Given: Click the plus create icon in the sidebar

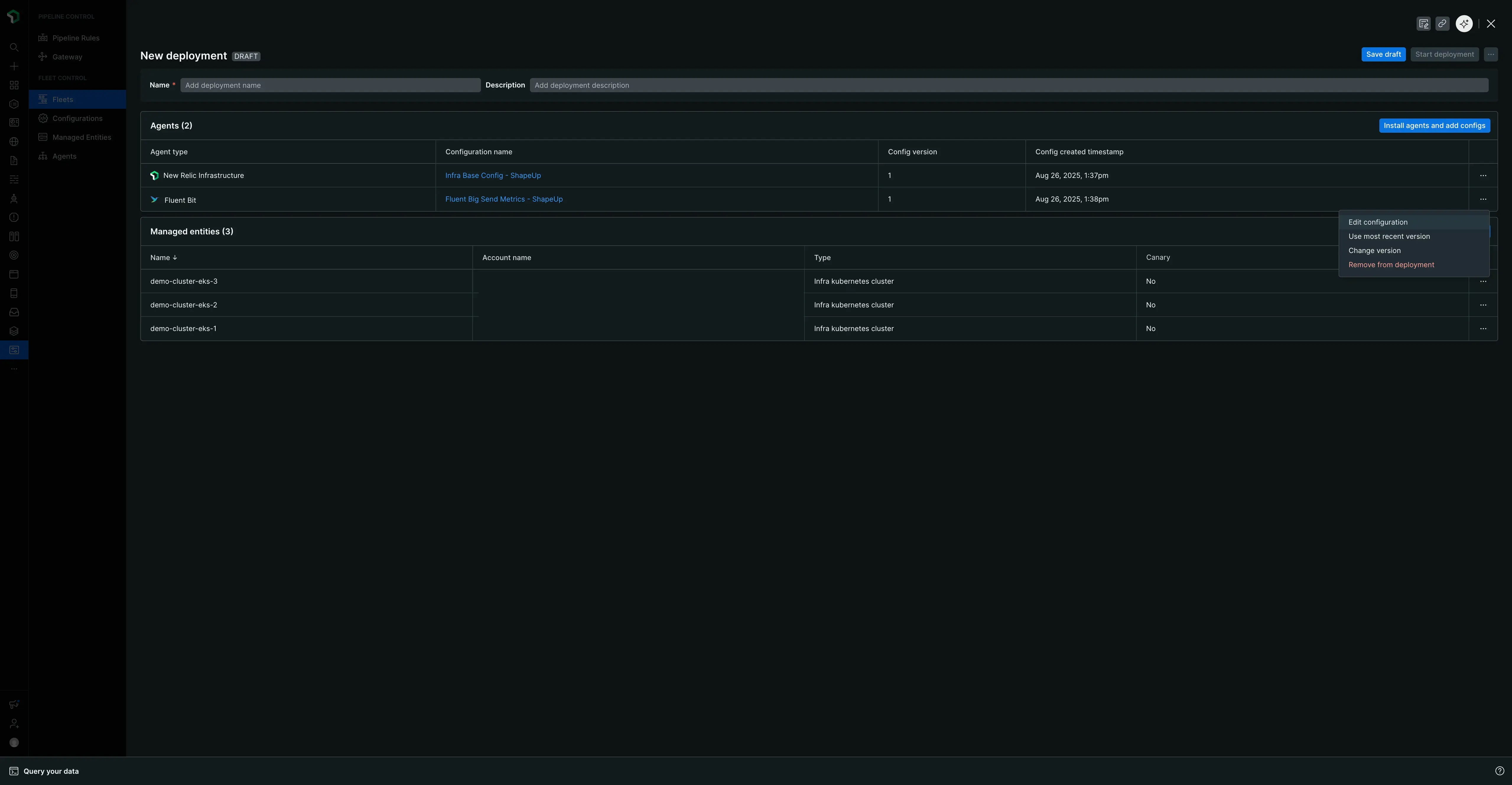Looking at the screenshot, I should 14,66.
